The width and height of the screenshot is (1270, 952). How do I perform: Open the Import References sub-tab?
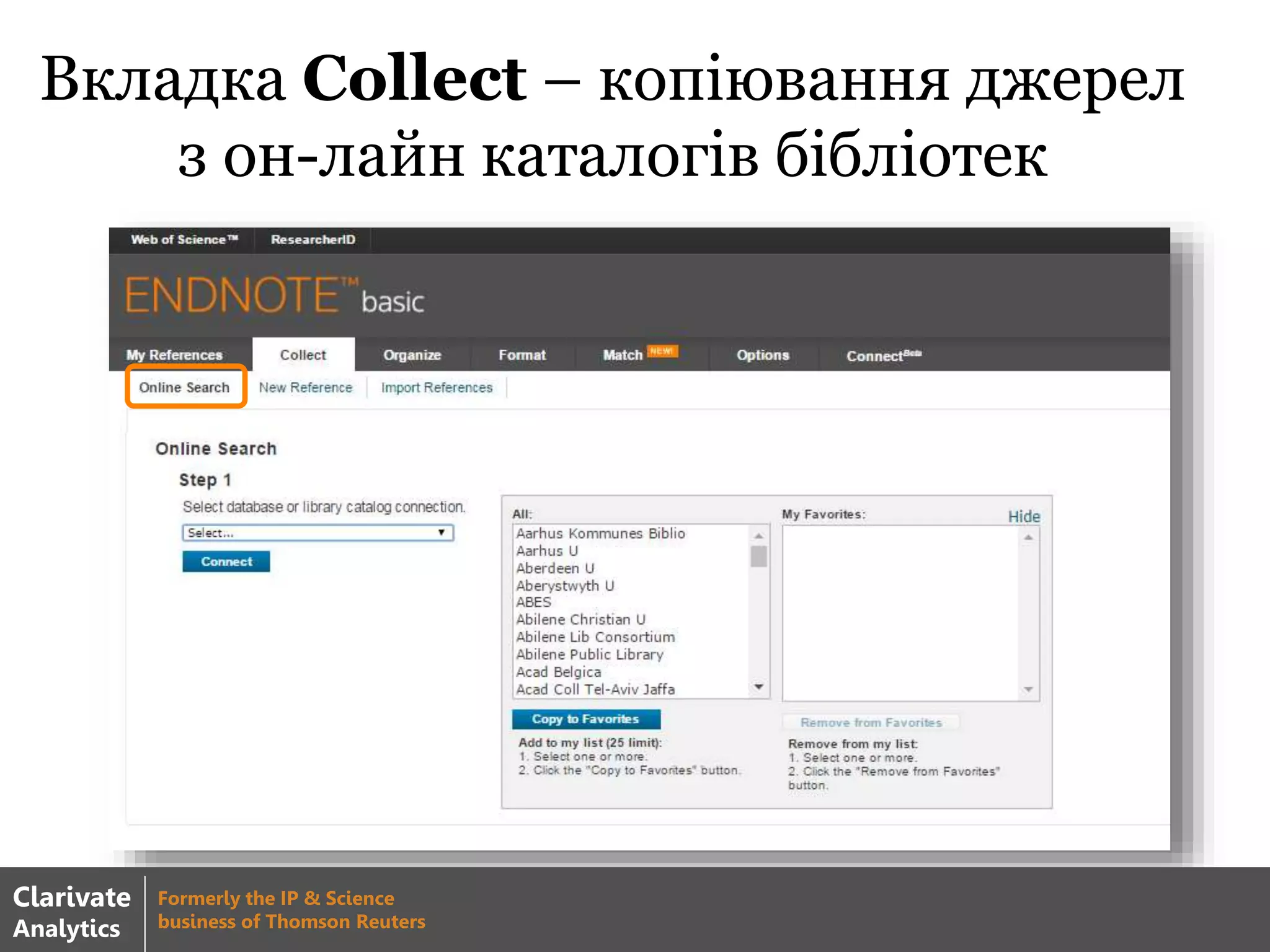[x=437, y=387]
